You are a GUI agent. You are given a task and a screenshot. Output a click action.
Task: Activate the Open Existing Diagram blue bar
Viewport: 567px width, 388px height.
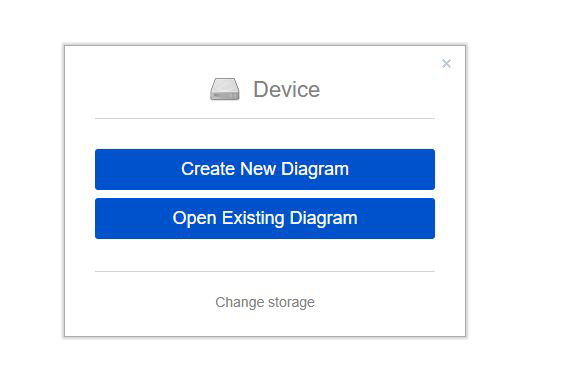pos(265,218)
